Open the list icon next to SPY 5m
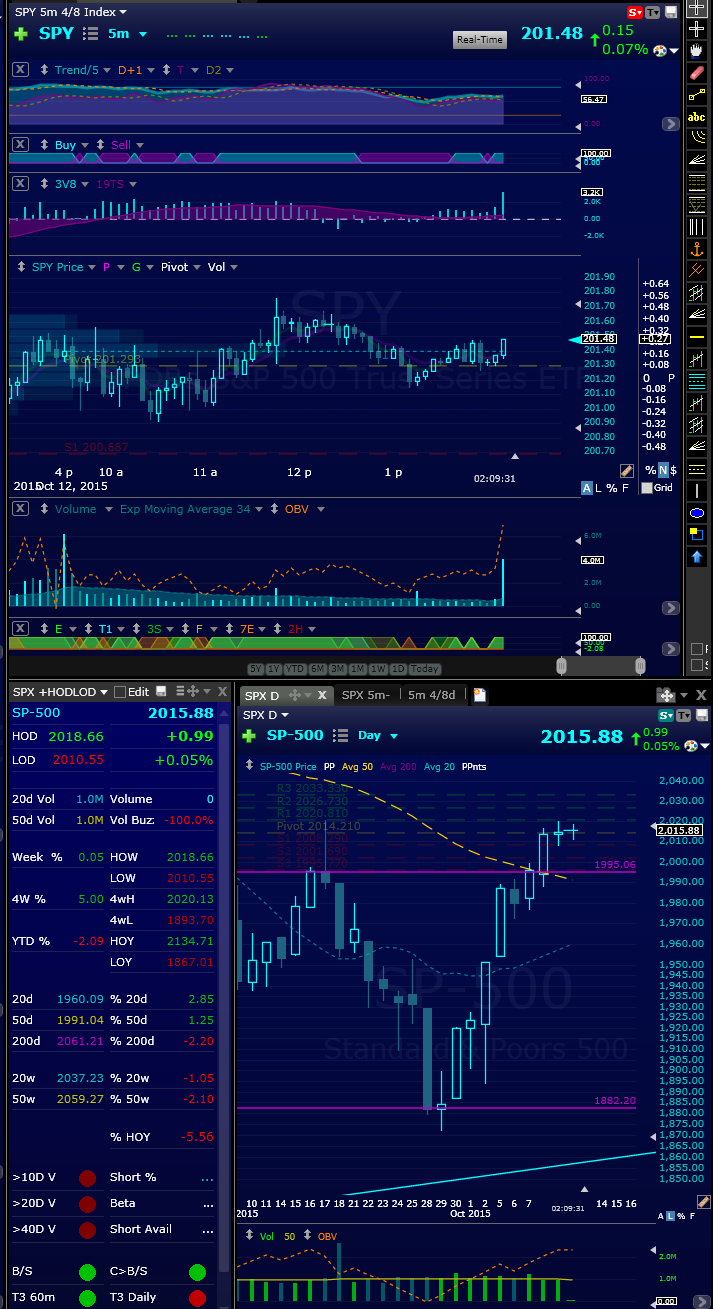This screenshot has width=713, height=1309. [90, 34]
